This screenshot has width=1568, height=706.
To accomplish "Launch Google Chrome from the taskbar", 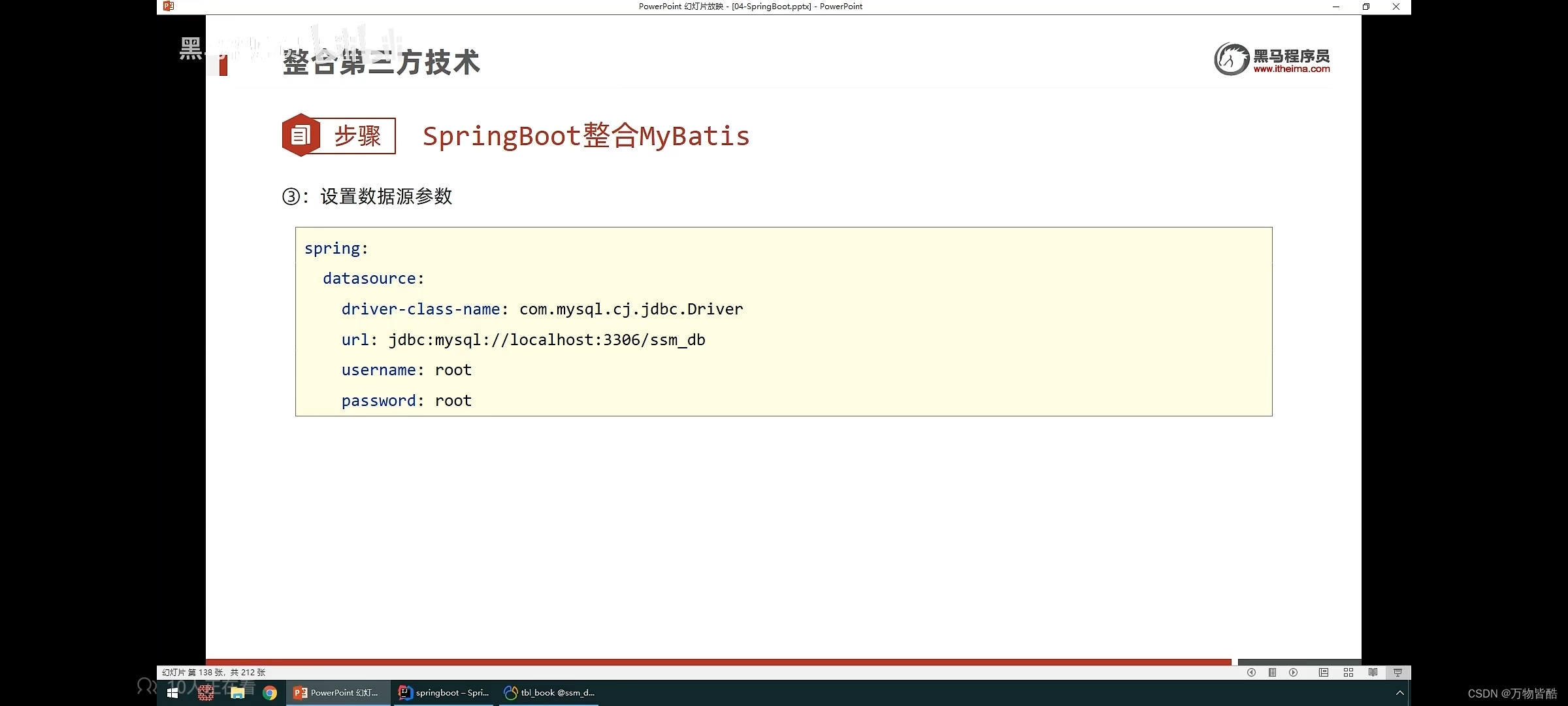I will click(x=270, y=693).
